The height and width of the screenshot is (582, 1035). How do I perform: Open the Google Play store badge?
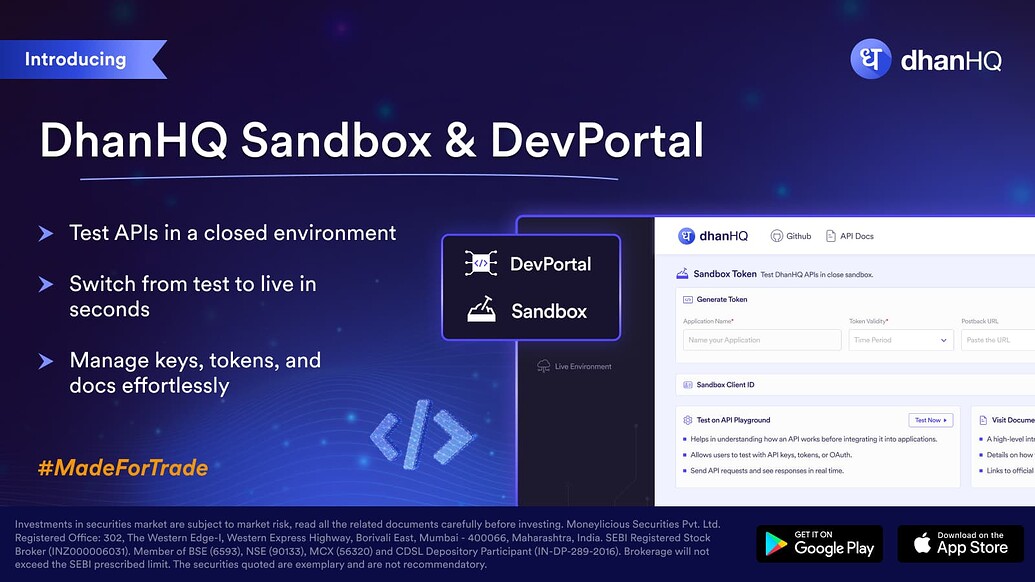(819, 545)
